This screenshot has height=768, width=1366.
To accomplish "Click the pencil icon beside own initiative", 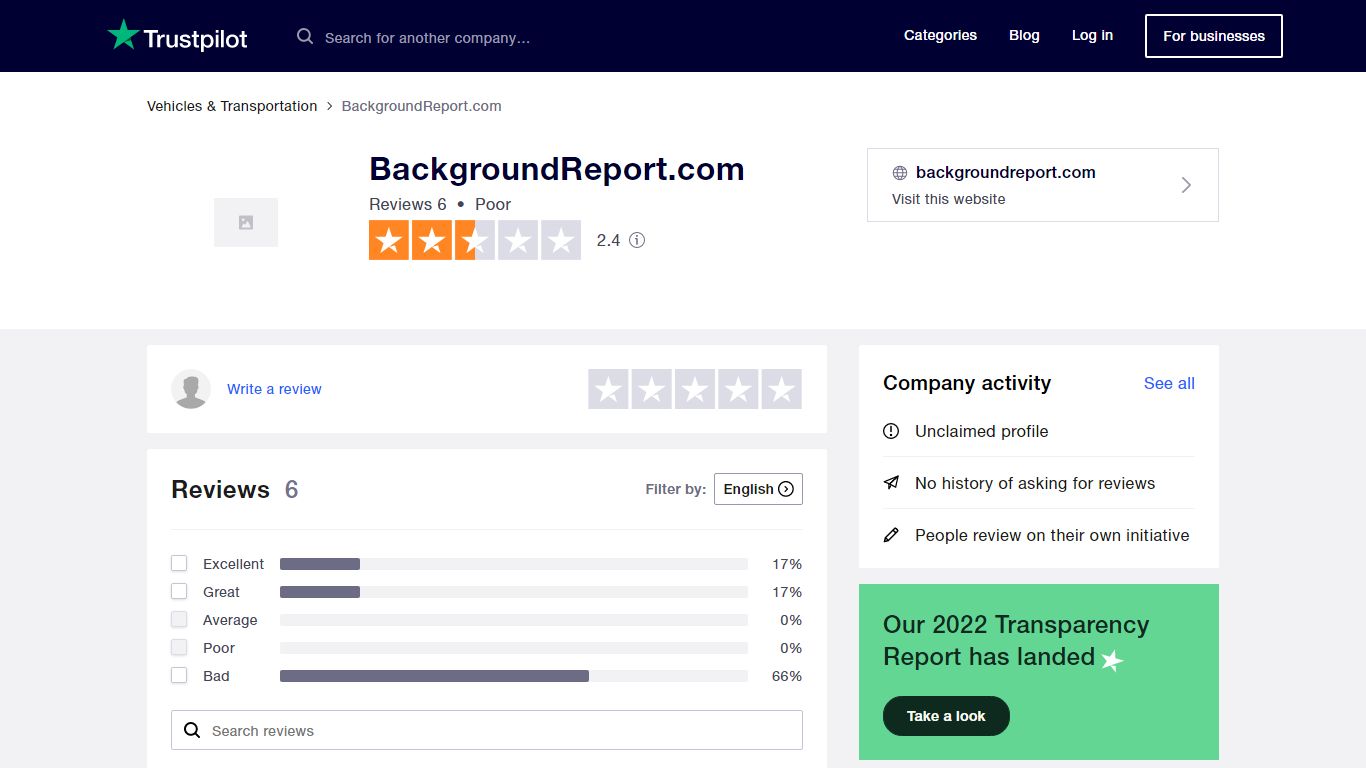I will tap(891, 535).
